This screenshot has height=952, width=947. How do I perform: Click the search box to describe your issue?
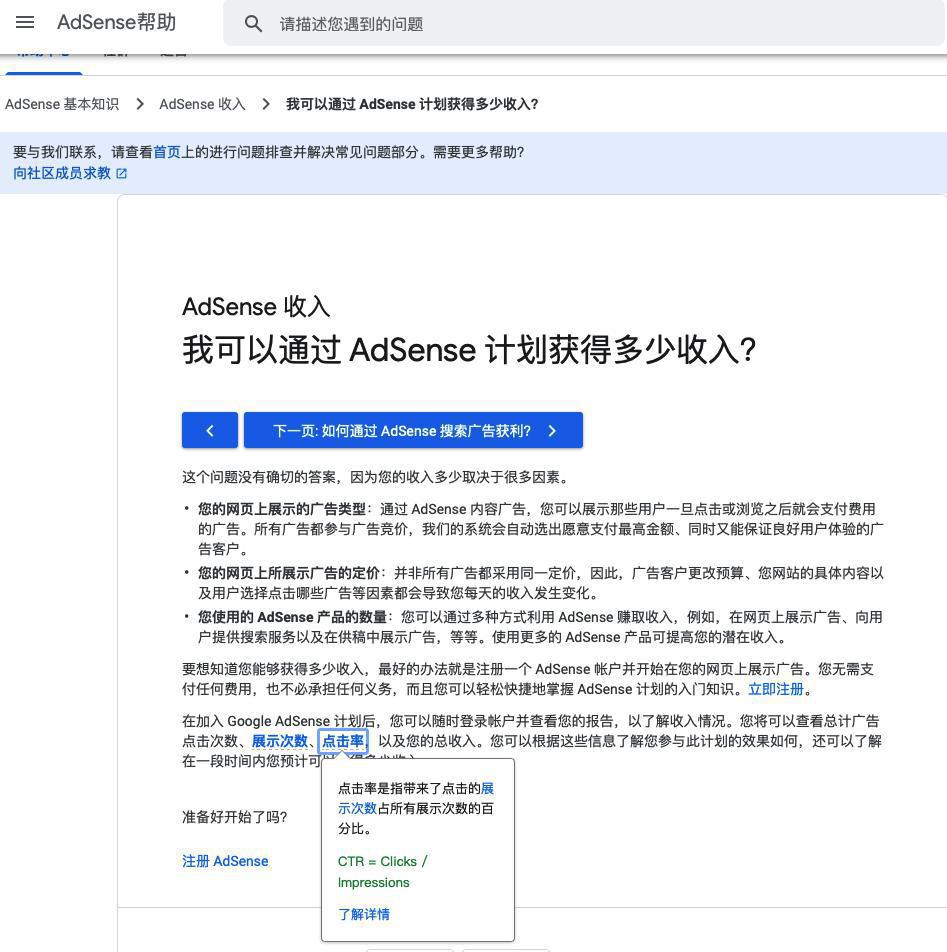584,24
